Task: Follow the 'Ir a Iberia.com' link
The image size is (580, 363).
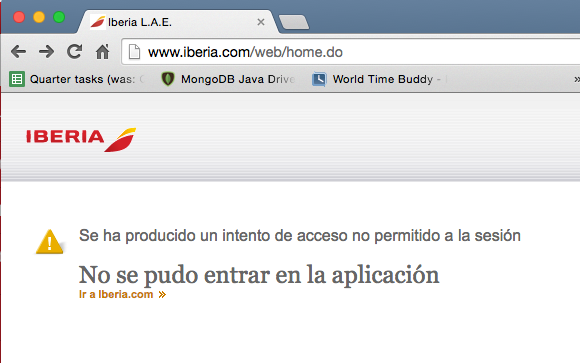Action: (122, 295)
